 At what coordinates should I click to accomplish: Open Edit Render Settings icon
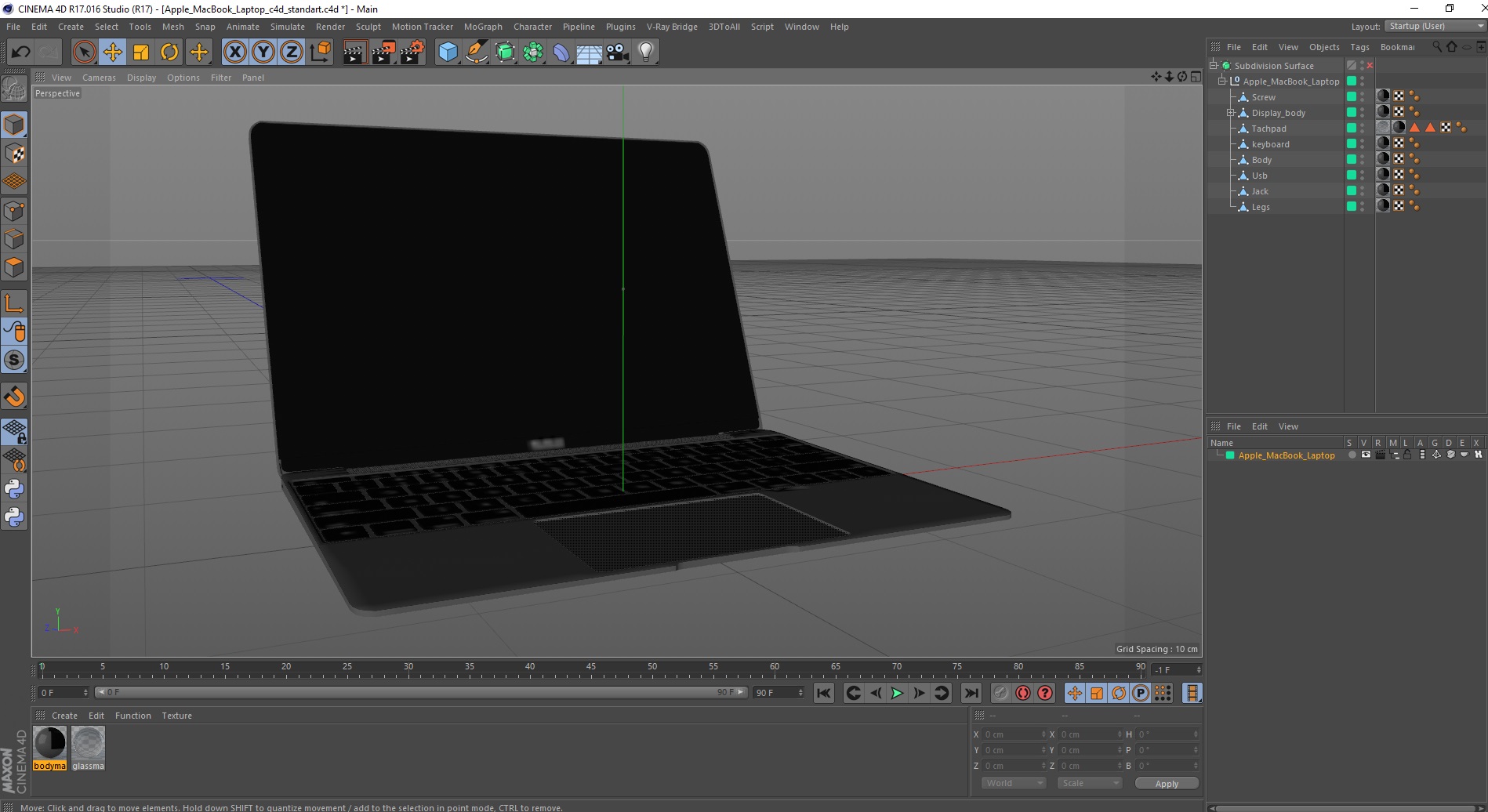tap(412, 53)
